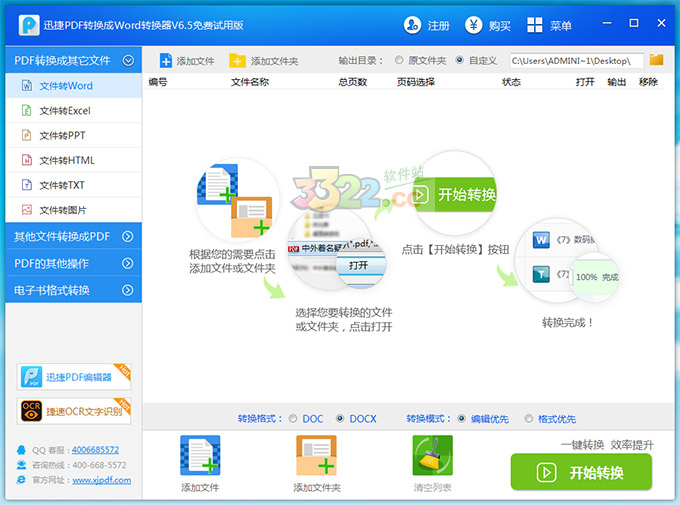Click the 移除 column header
Viewport: 680px width, 505px height.
[x=648, y=82]
